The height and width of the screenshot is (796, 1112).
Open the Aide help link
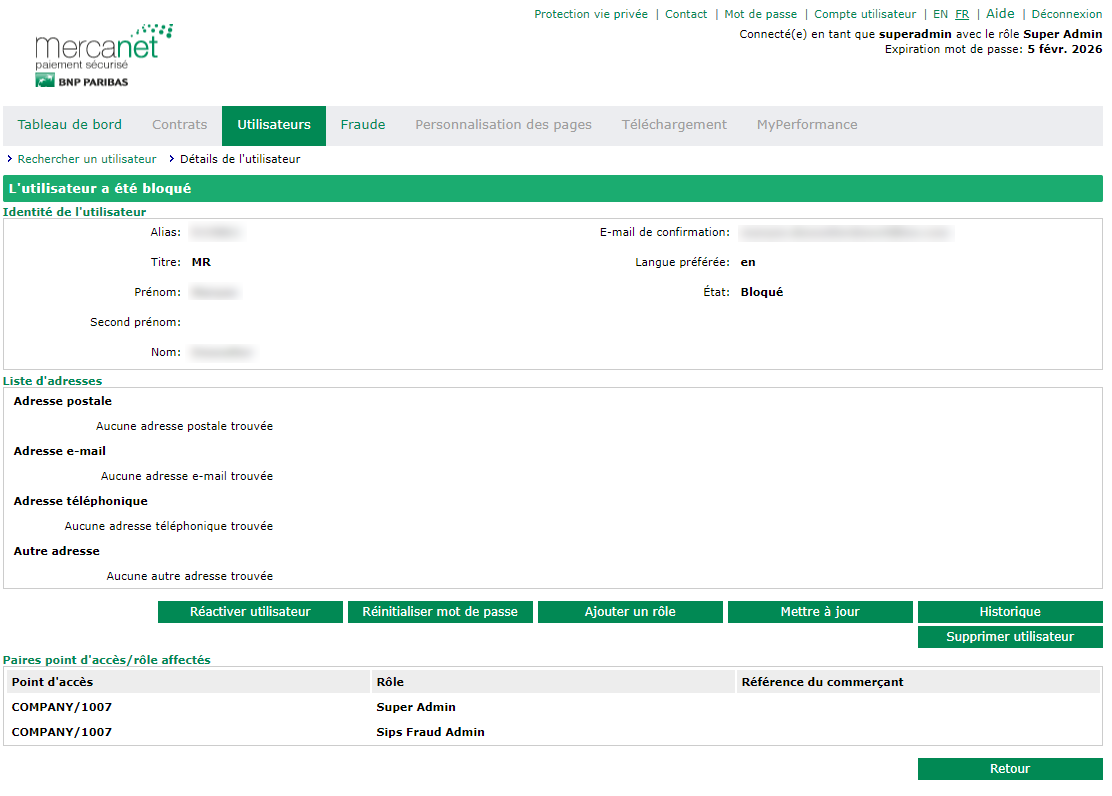click(x=1000, y=15)
